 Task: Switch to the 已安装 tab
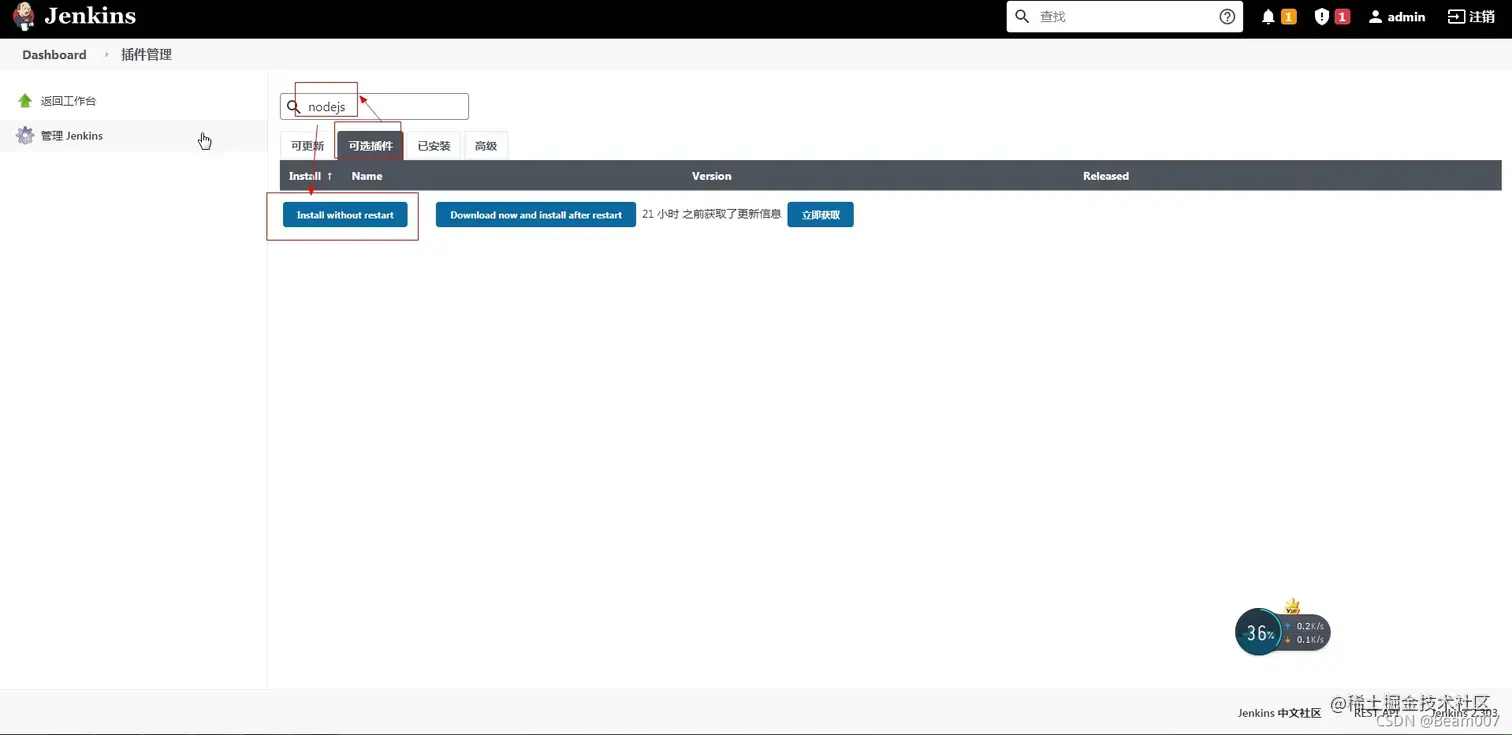pos(434,146)
